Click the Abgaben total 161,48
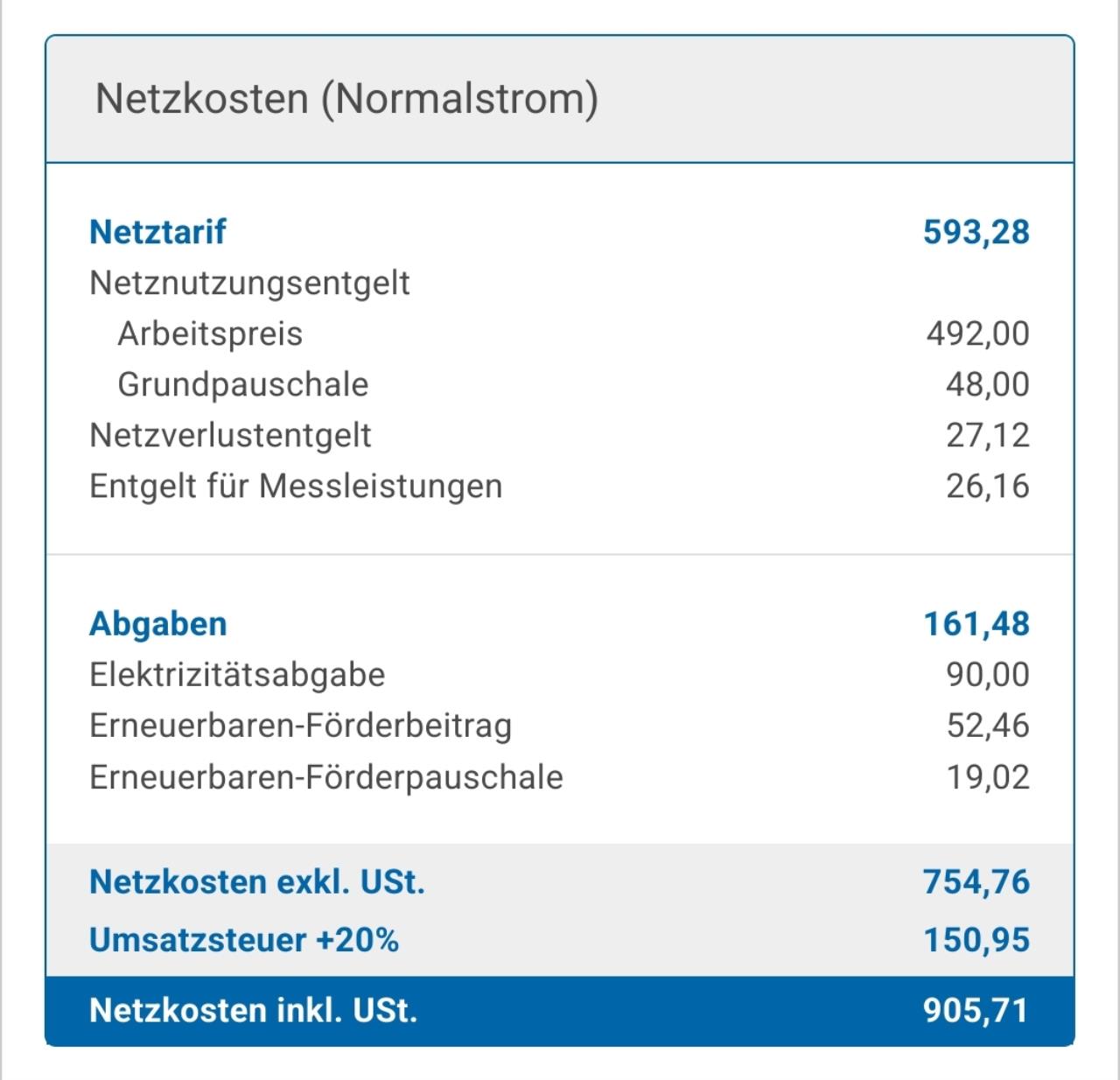Viewport: 1120px width, 1080px height. (x=976, y=624)
